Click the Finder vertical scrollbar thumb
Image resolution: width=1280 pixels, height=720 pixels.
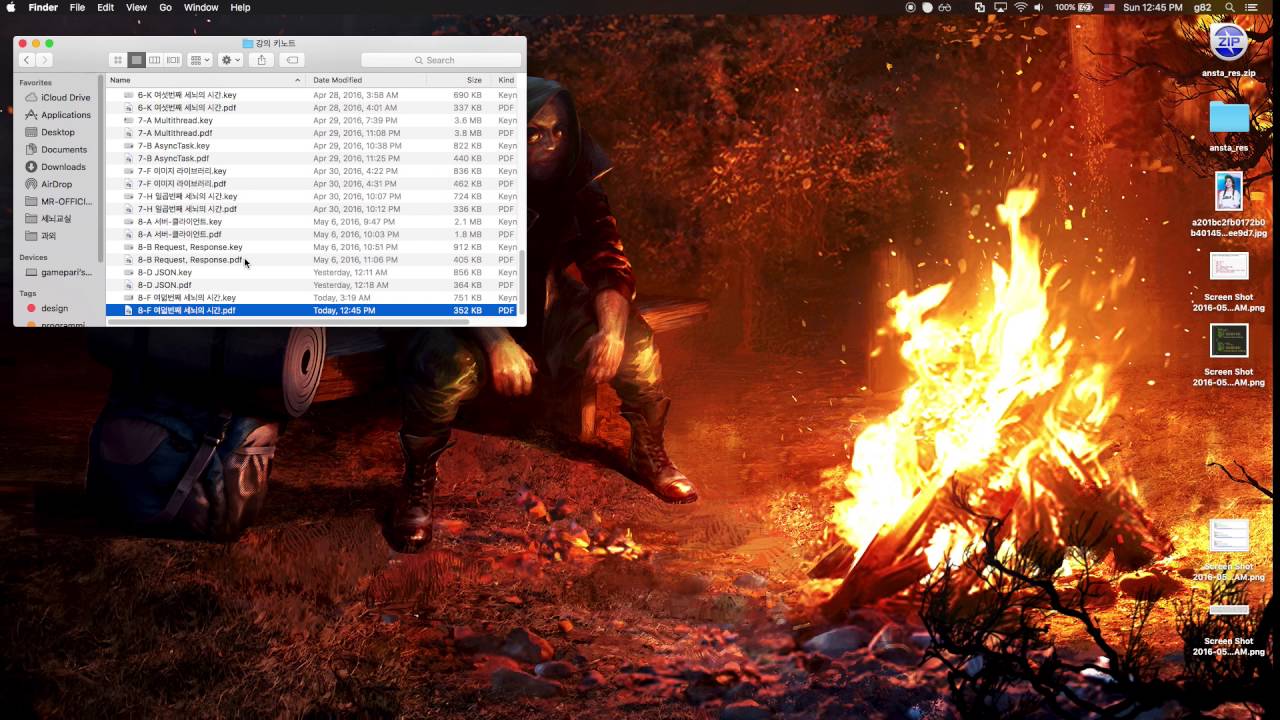(x=522, y=282)
